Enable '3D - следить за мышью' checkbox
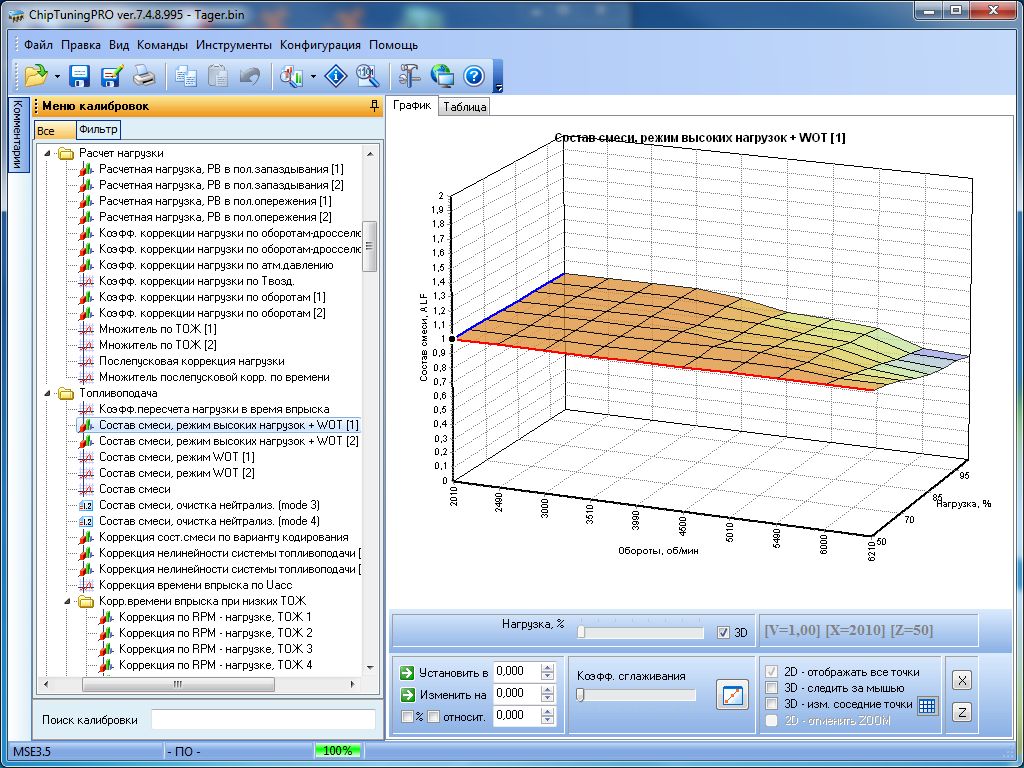 771,688
